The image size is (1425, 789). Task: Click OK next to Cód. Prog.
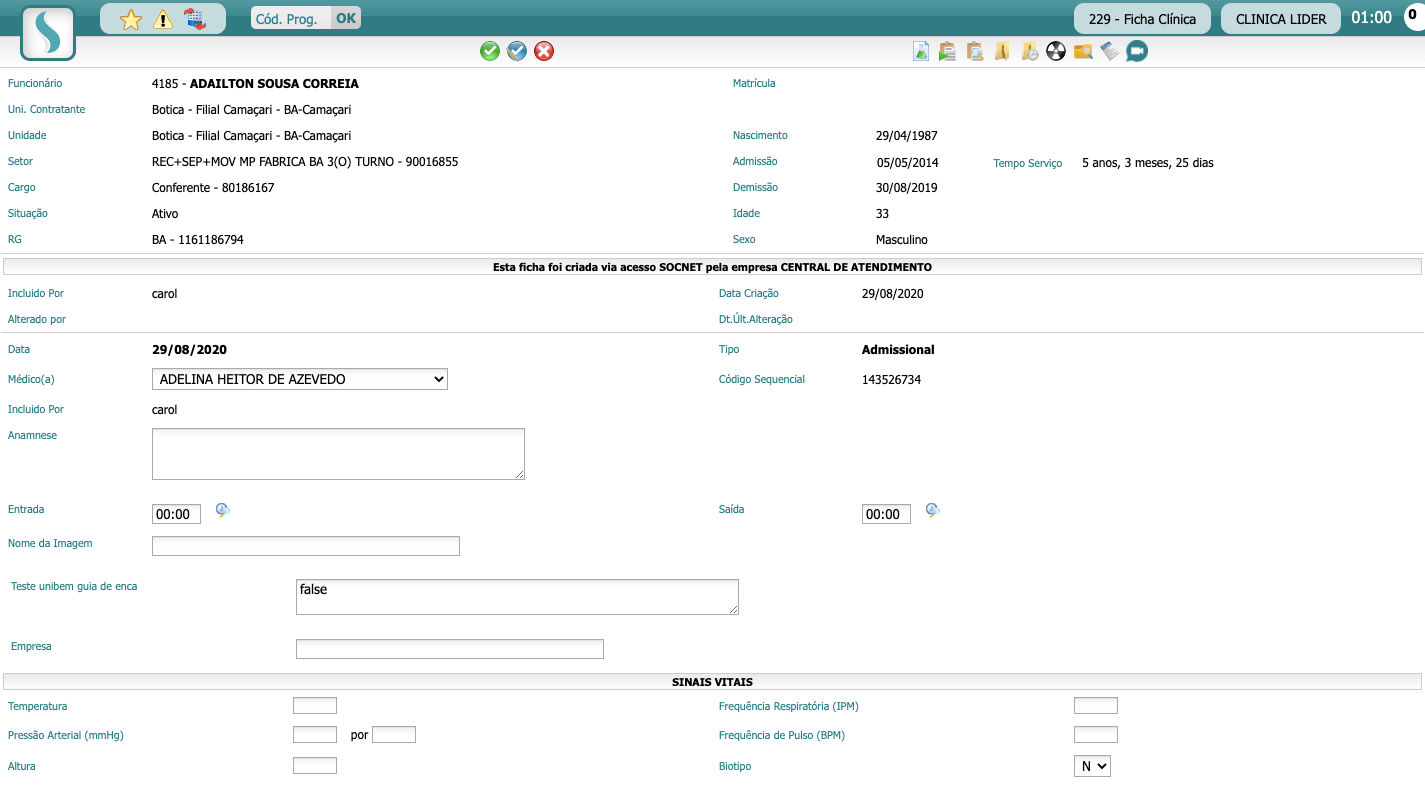coord(345,18)
